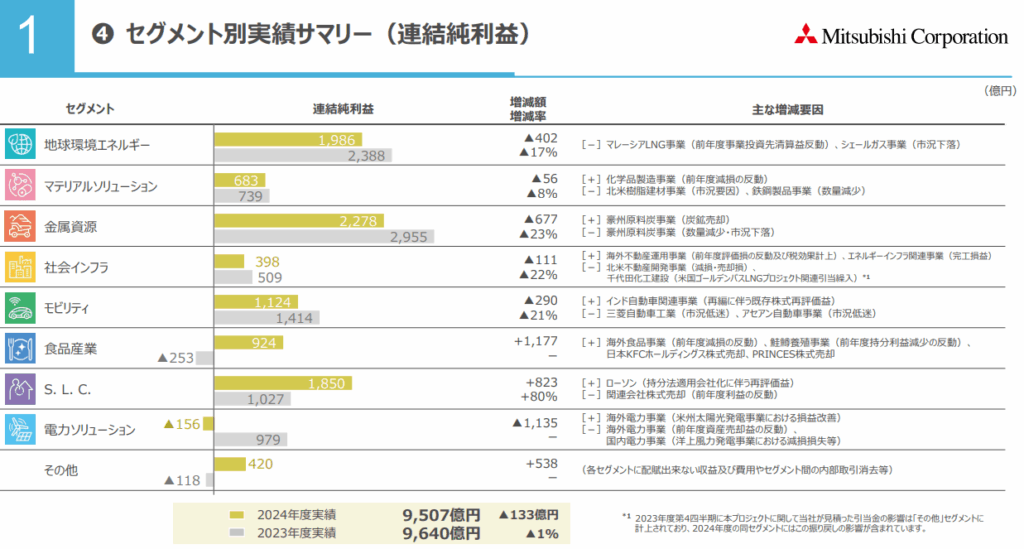The height and width of the screenshot is (549, 1024).
Task: Click the 9,507億円 total
Action: 441,515
